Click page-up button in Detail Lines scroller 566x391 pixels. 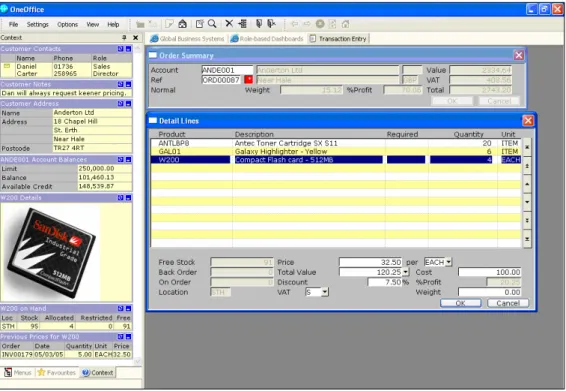[527, 166]
